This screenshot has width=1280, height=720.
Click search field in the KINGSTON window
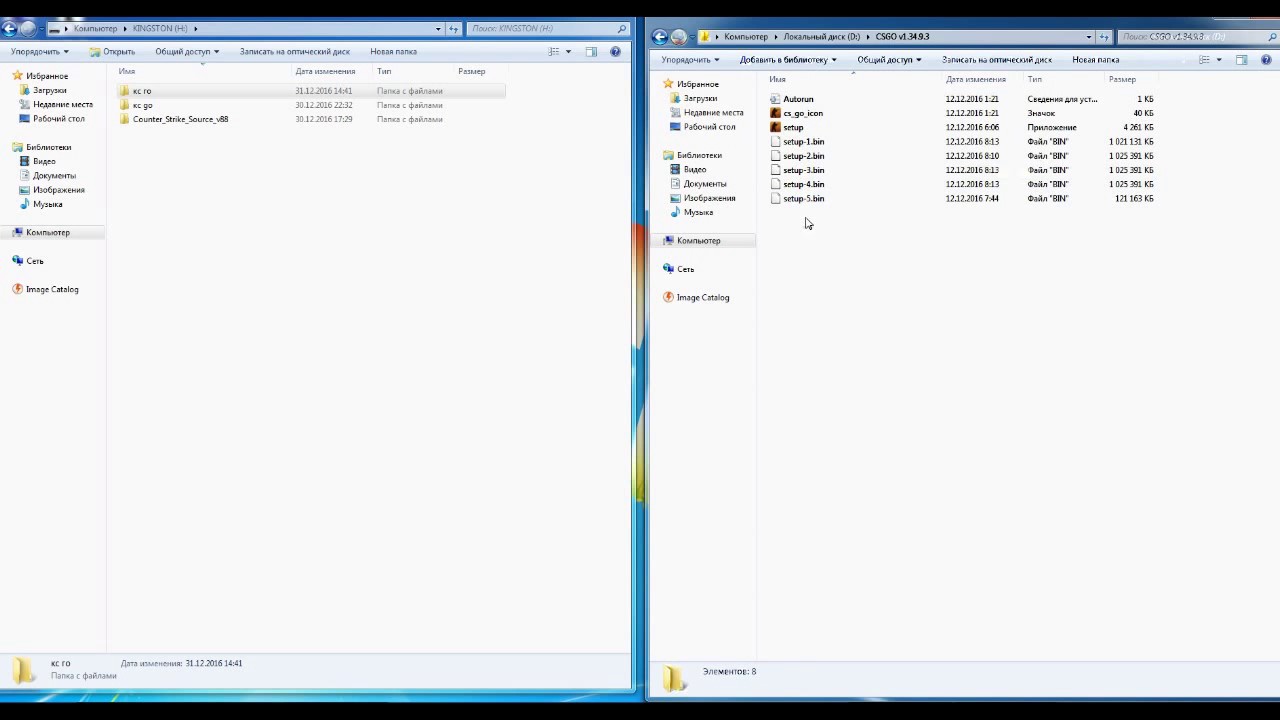[x=547, y=29]
